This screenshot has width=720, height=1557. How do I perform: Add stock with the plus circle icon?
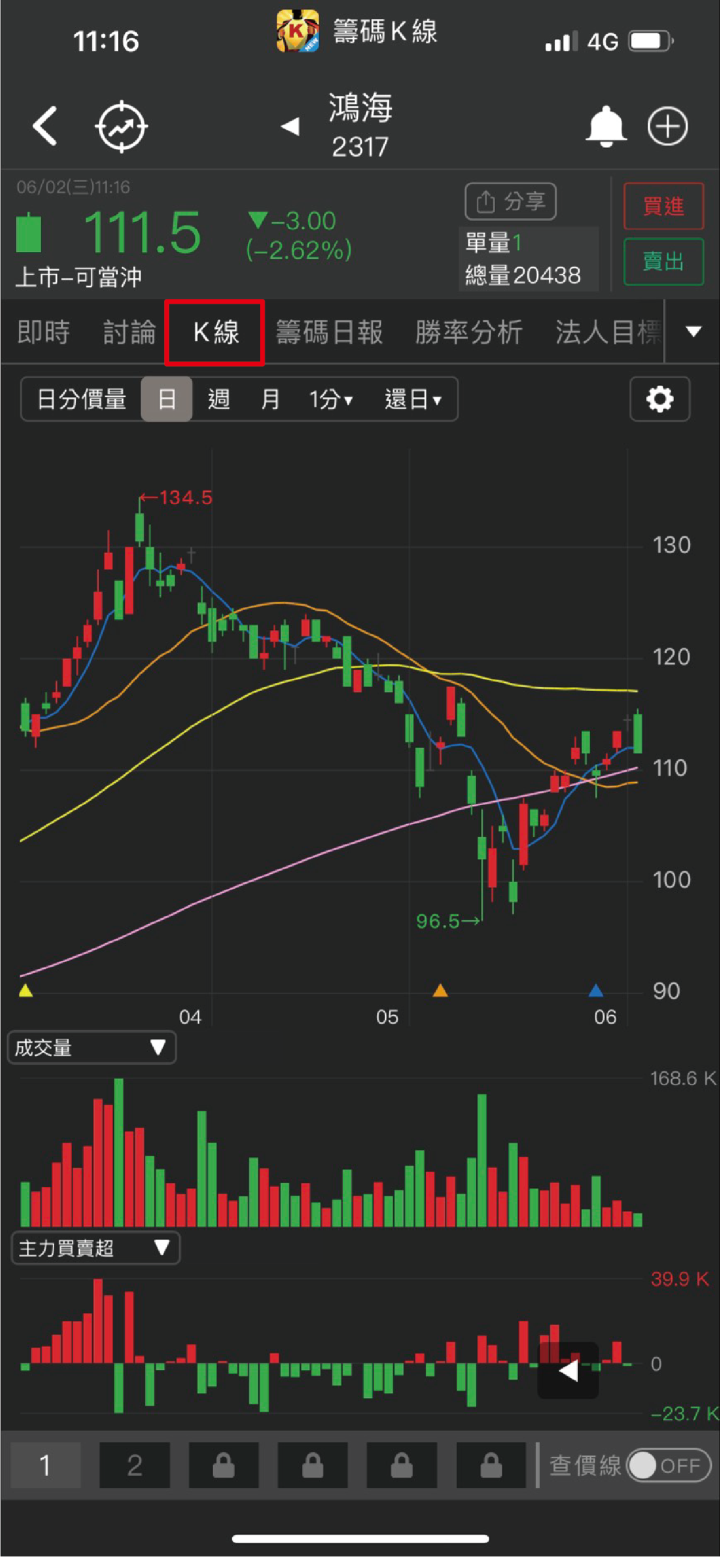click(x=668, y=127)
